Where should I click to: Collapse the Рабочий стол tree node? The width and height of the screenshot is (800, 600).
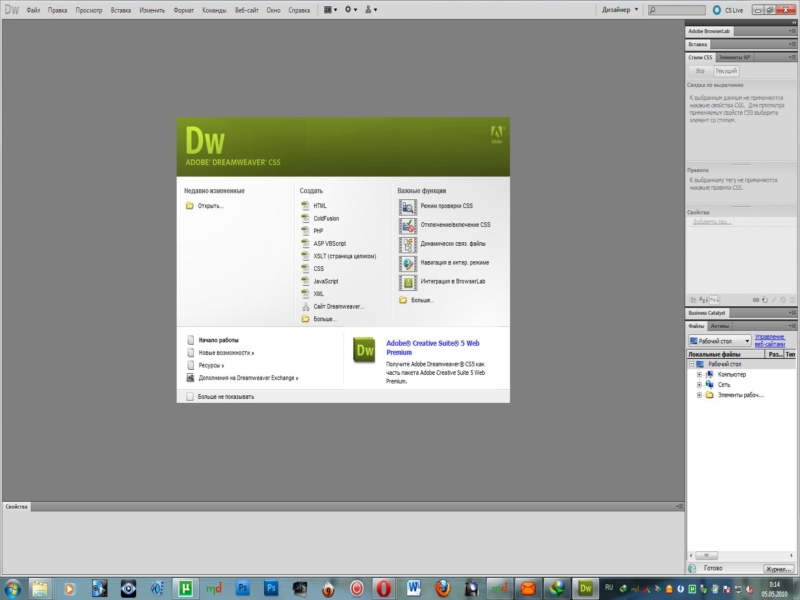(x=692, y=364)
